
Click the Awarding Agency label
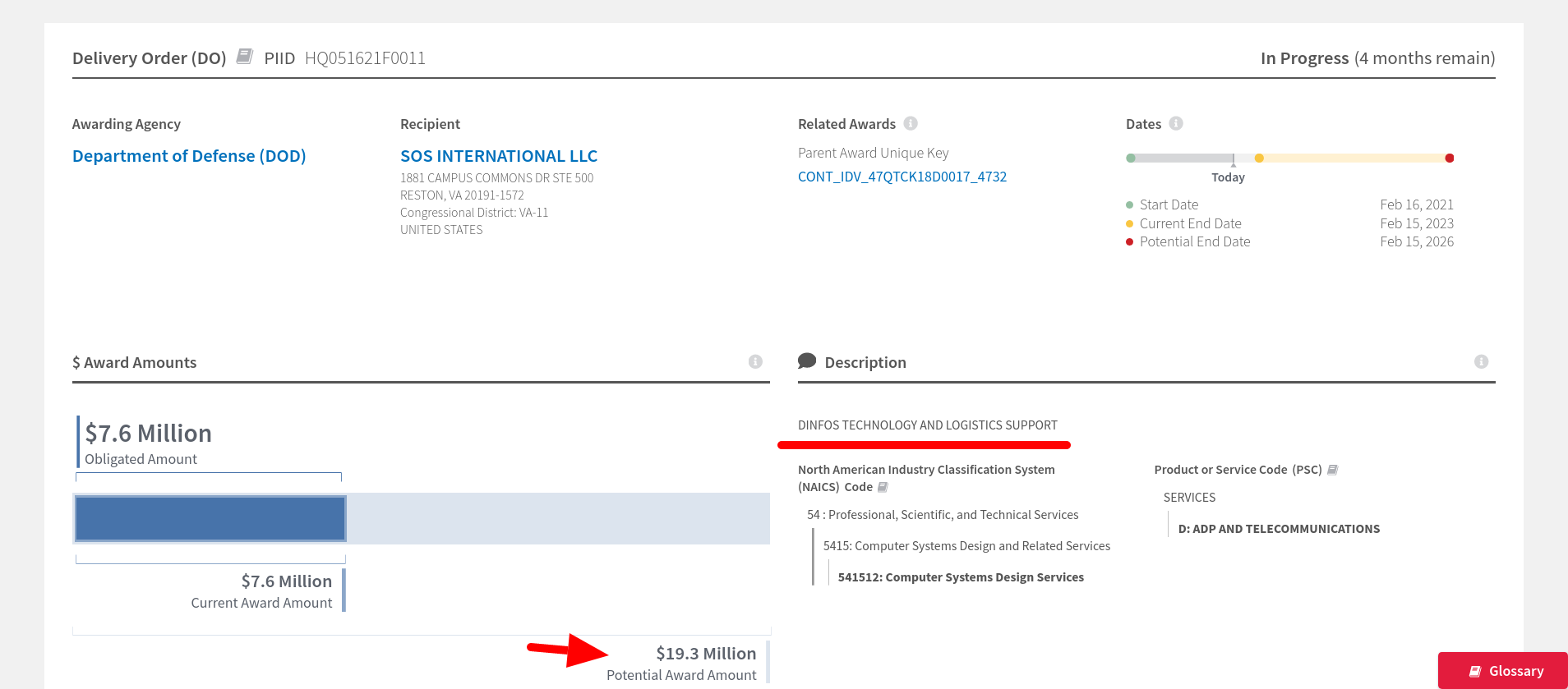[x=127, y=124]
